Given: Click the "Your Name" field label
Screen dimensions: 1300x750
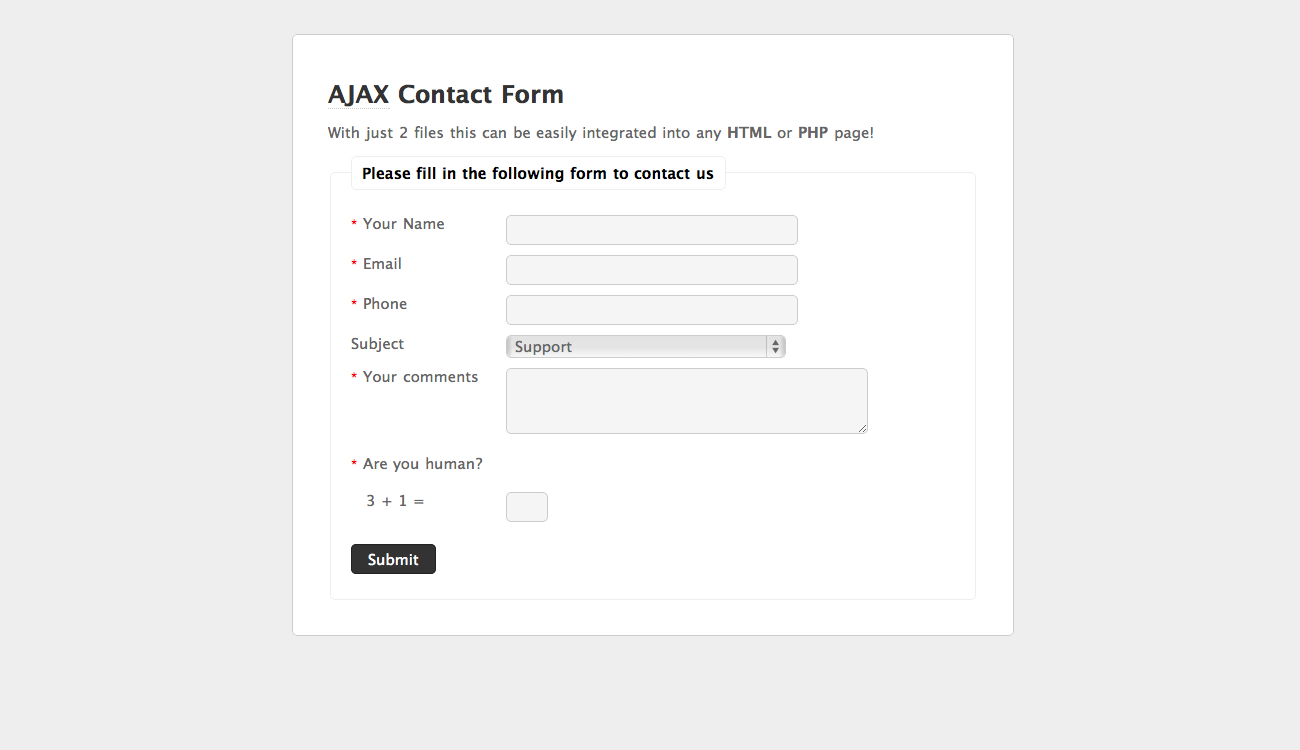Looking at the screenshot, I should (403, 224).
